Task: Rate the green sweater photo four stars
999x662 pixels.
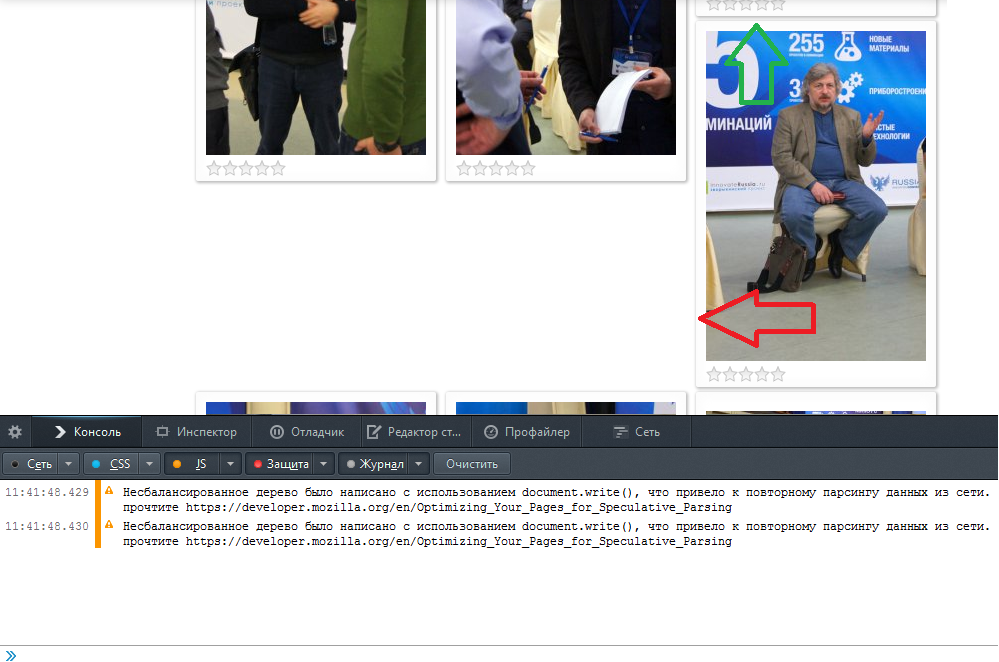Action: point(262,169)
